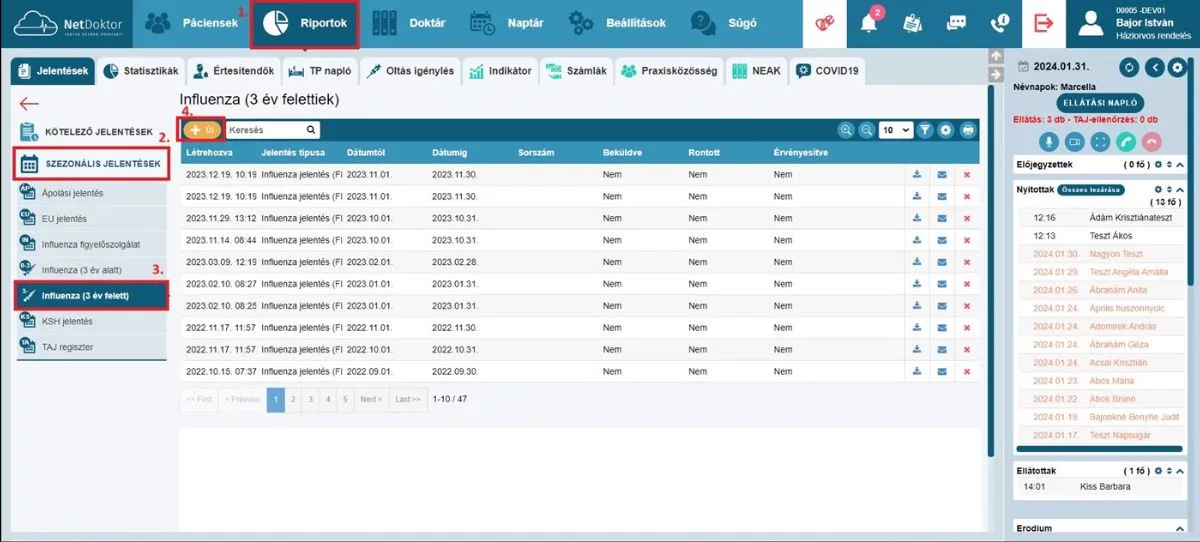1200x542 pixels.
Task: Delete the 2023.11.14. 08:44 report with red X
Action: tap(967, 240)
